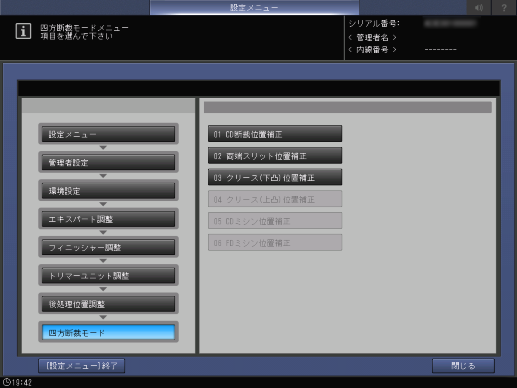Click [設定メニュー]終了 button
The image size is (517, 388).
coord(82,366)
